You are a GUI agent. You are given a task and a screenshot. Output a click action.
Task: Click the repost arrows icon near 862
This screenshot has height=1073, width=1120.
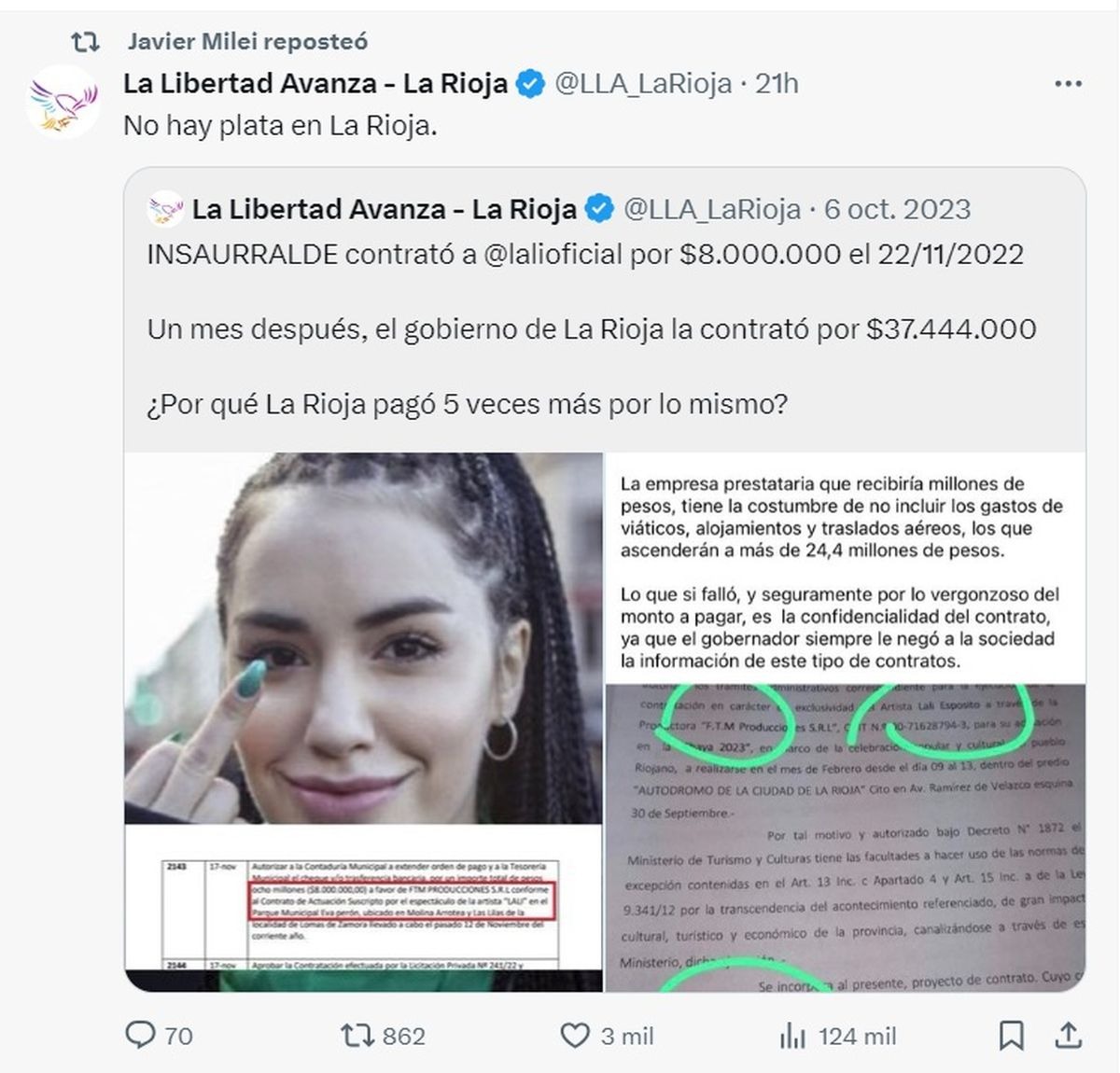pos(357,1035)
